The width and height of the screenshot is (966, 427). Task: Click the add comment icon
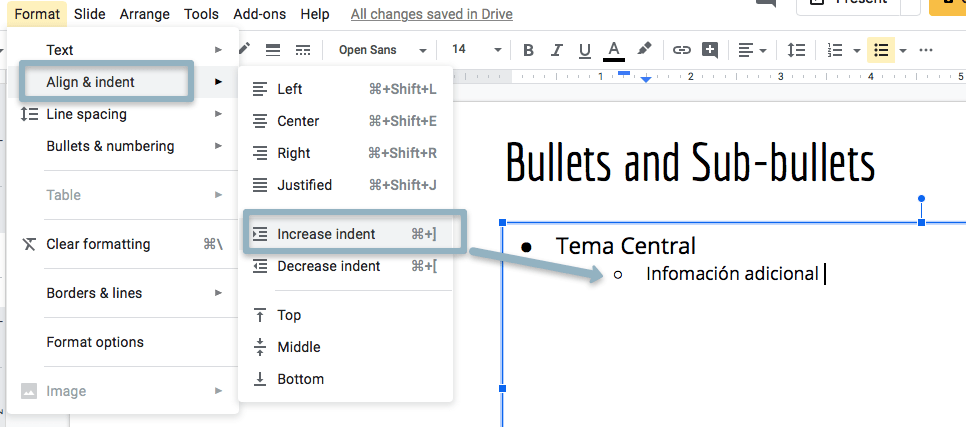click(710, 50)
